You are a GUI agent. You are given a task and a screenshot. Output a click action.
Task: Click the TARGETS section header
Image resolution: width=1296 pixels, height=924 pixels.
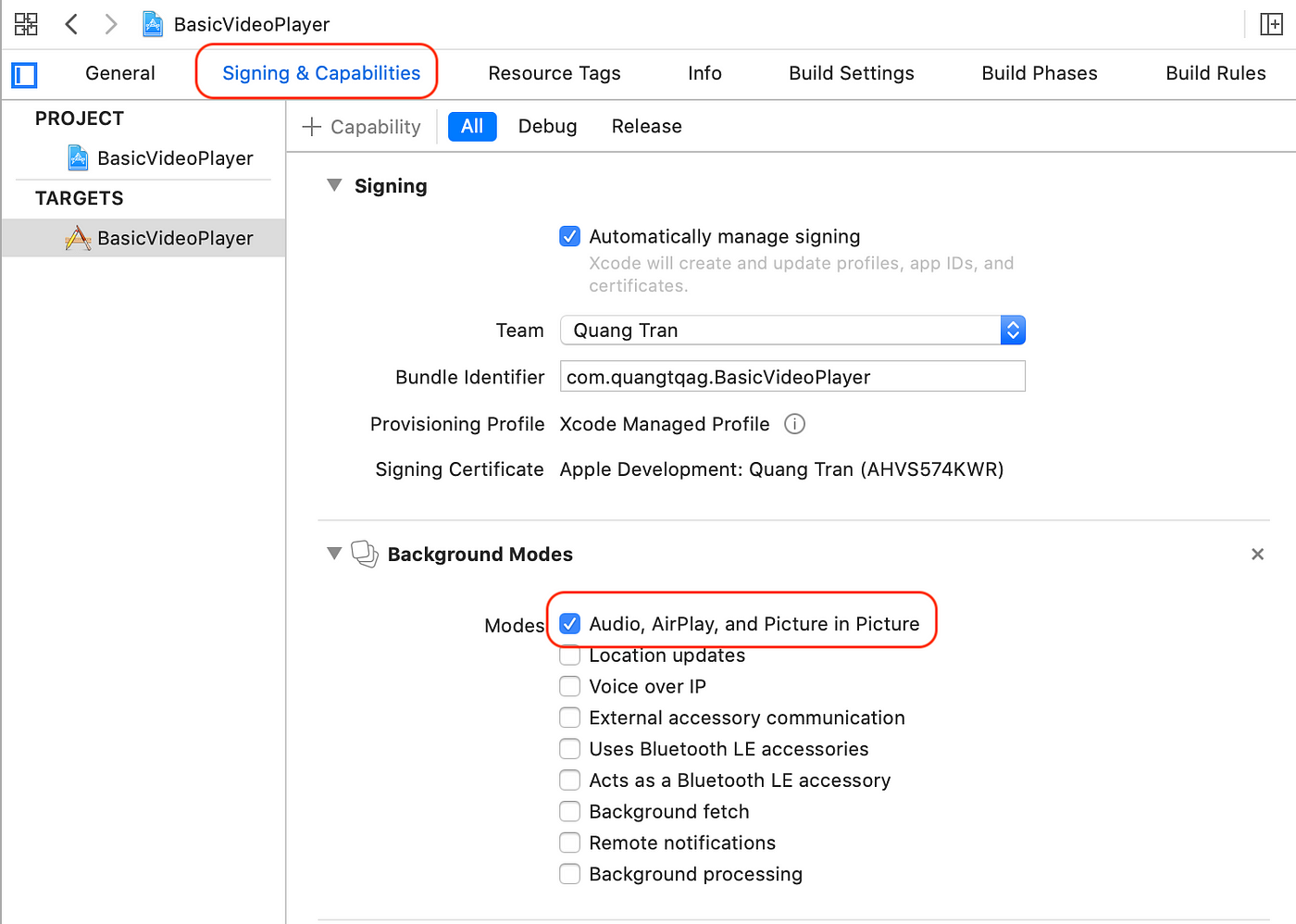click(x=80, y=198)
